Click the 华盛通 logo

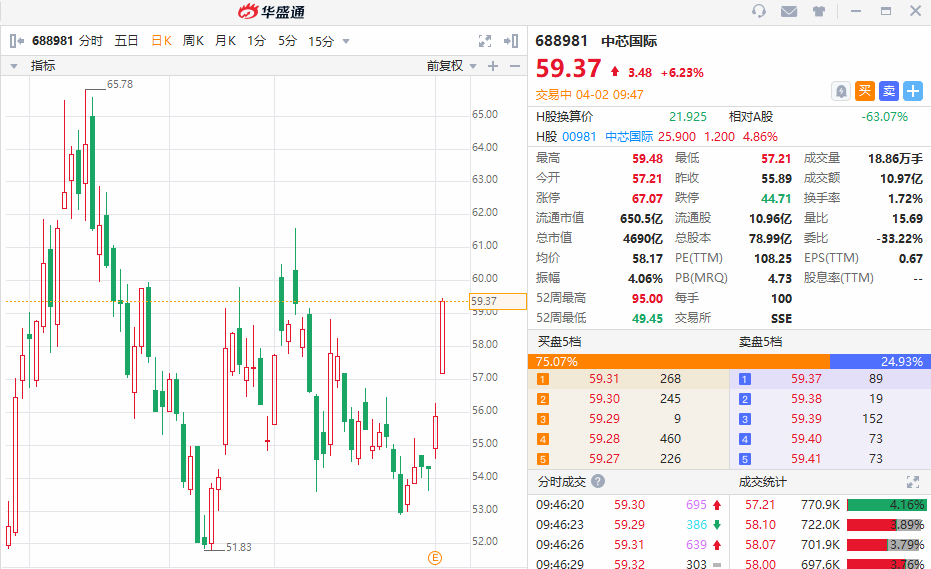pyautogui.click(x=271, y=11)
